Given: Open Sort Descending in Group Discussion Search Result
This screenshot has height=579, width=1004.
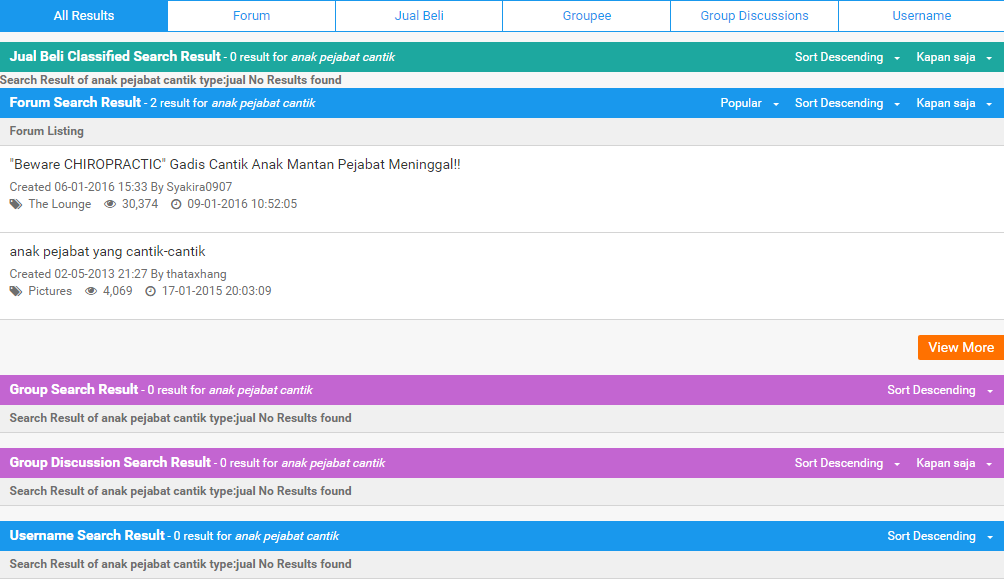Looking at the screenshot, I should pos(847,463).
